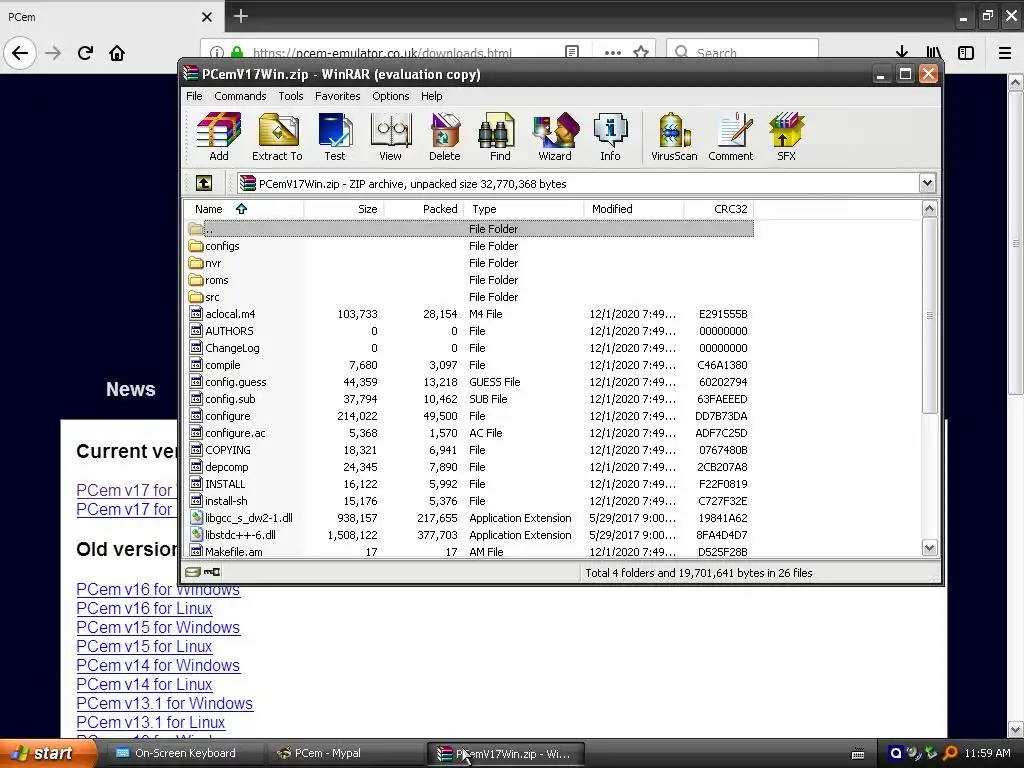The width and height of the screenshot is (1024, 768).
Task: Close the PCem browser tab
Action: point(206,17)
